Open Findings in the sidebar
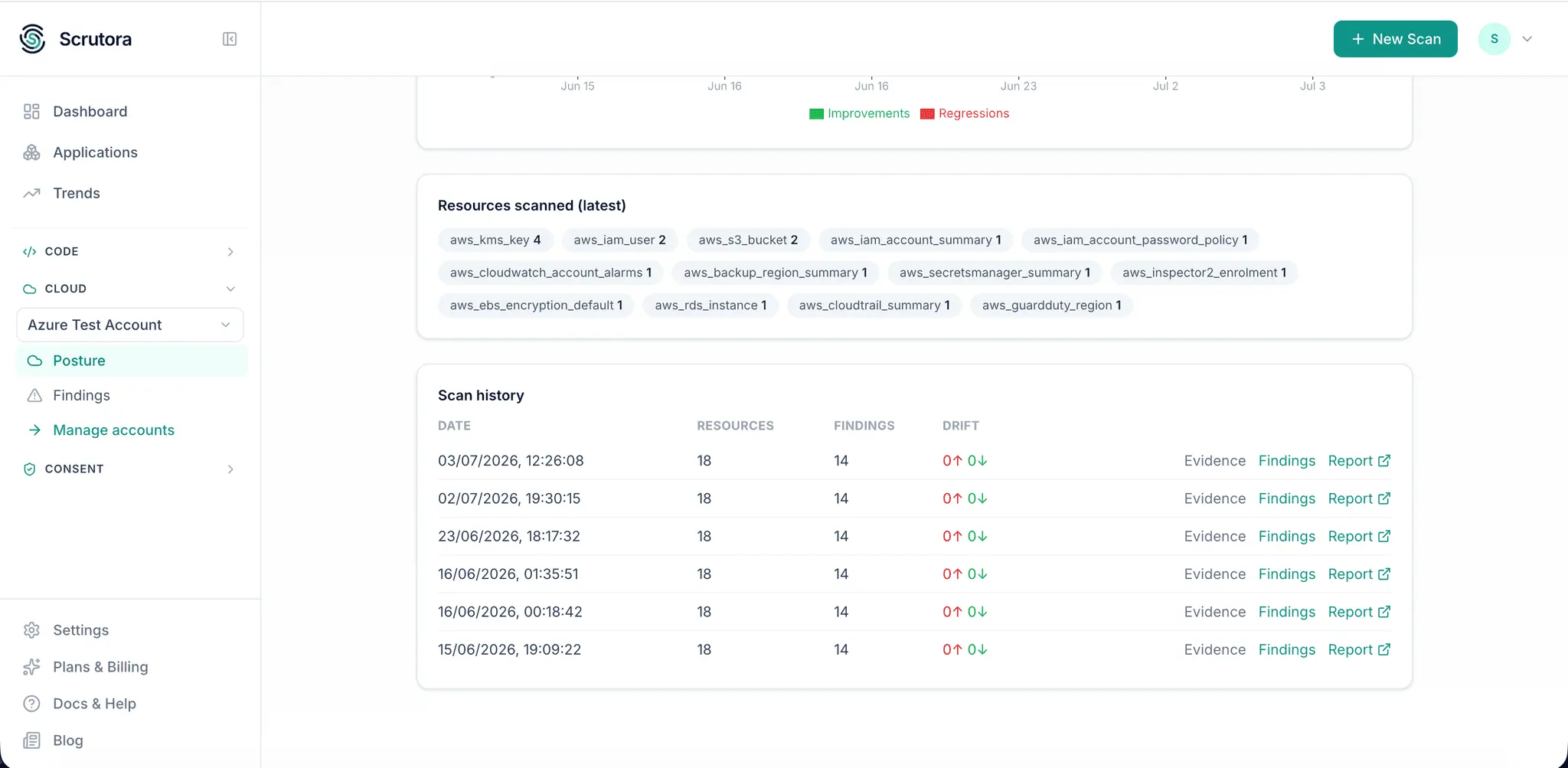1568x768 pixels. click(132, 395)
